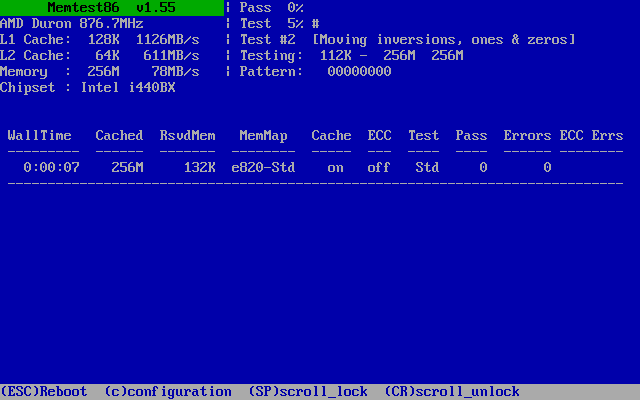Screen dimensions: 640x400
Task: Click the ECC Errs column header
Action: [591, 136]
